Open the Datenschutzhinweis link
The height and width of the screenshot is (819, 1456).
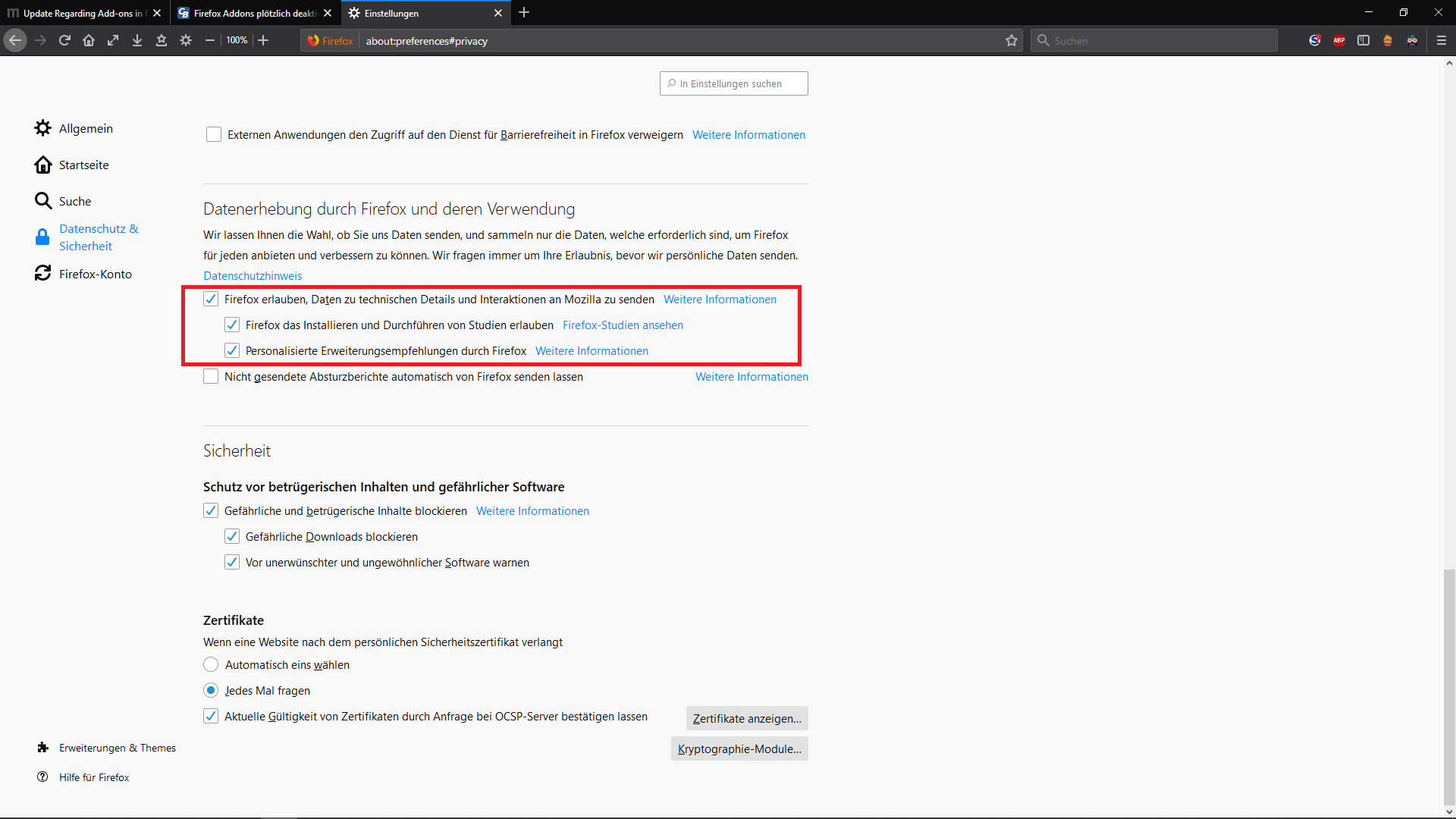click(x=253, y=276)
